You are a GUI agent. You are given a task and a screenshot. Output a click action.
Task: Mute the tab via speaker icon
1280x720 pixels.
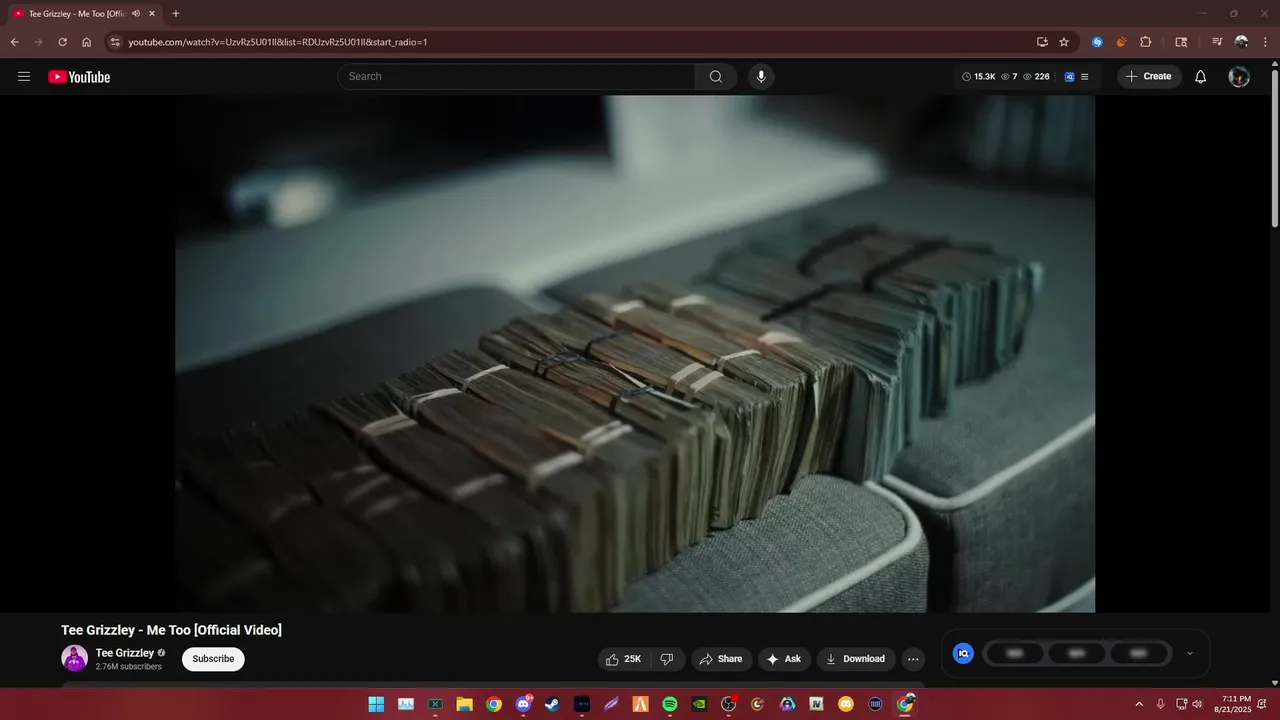[x=136, y=13]
